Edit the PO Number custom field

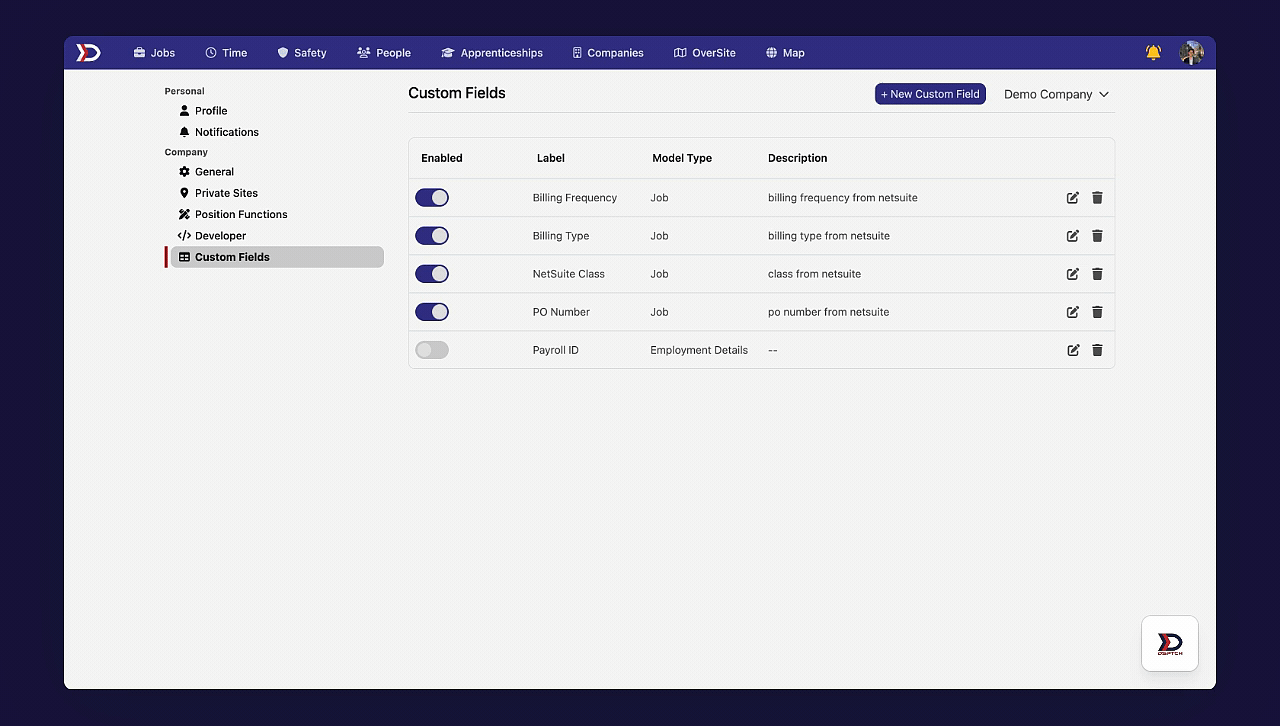coord(1073,312)
